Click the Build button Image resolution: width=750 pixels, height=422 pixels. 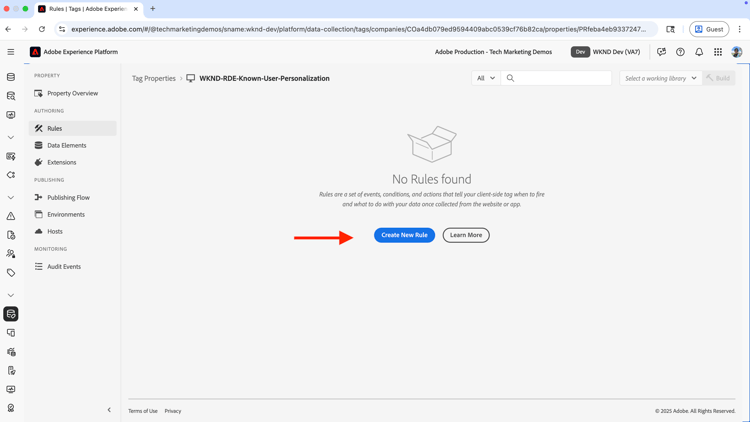718,78
